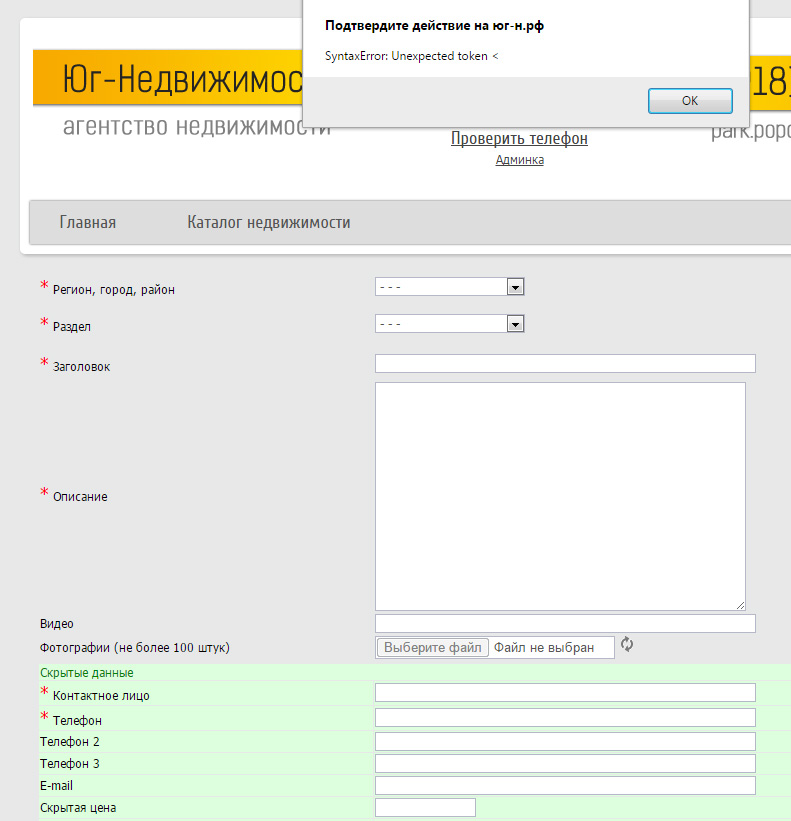
Task: Click the Телефон 2 input field
Action: coord(565,741)
